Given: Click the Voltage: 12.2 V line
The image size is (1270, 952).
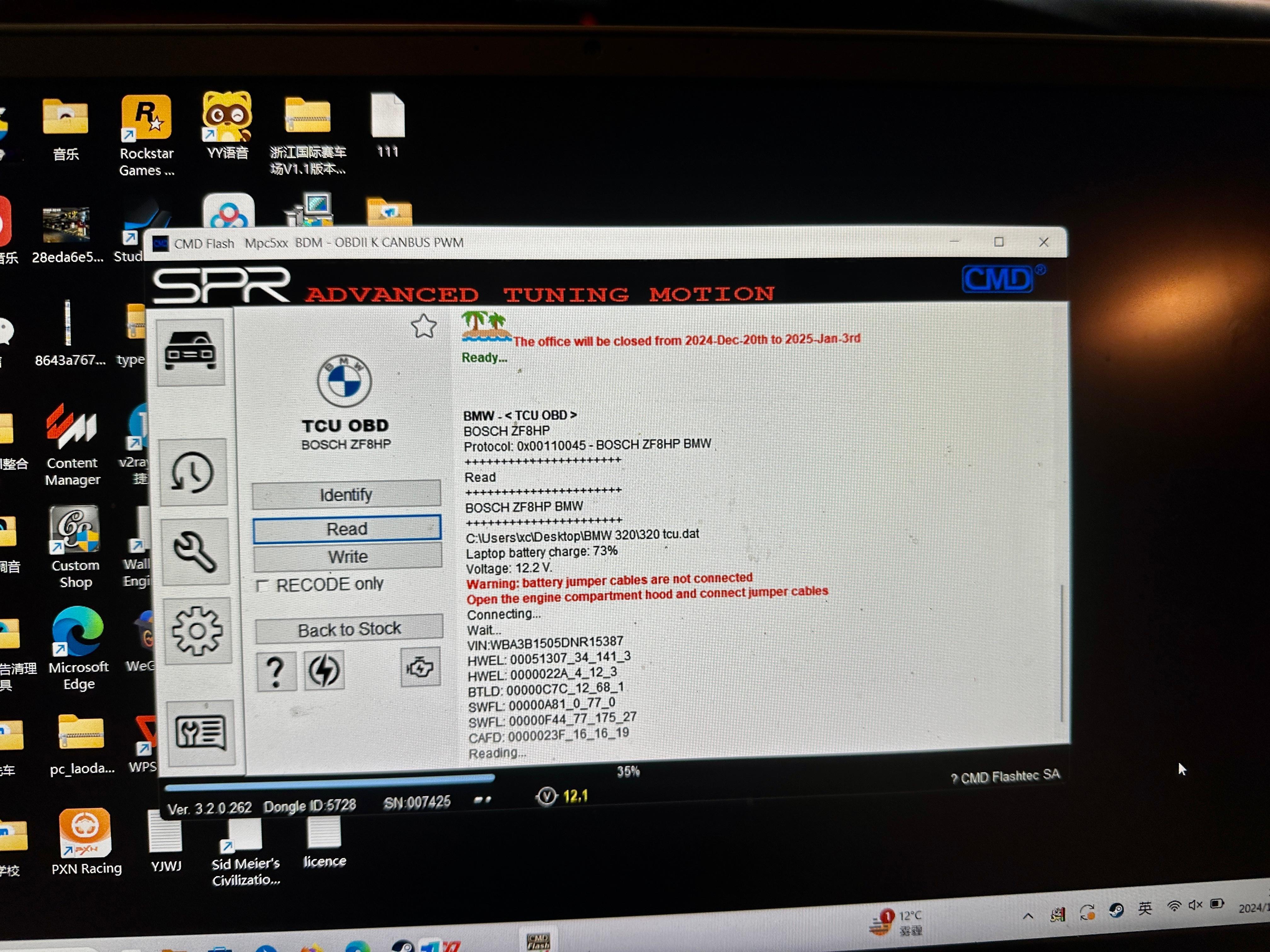Looking at the screenshot, I should click(509, 568).
